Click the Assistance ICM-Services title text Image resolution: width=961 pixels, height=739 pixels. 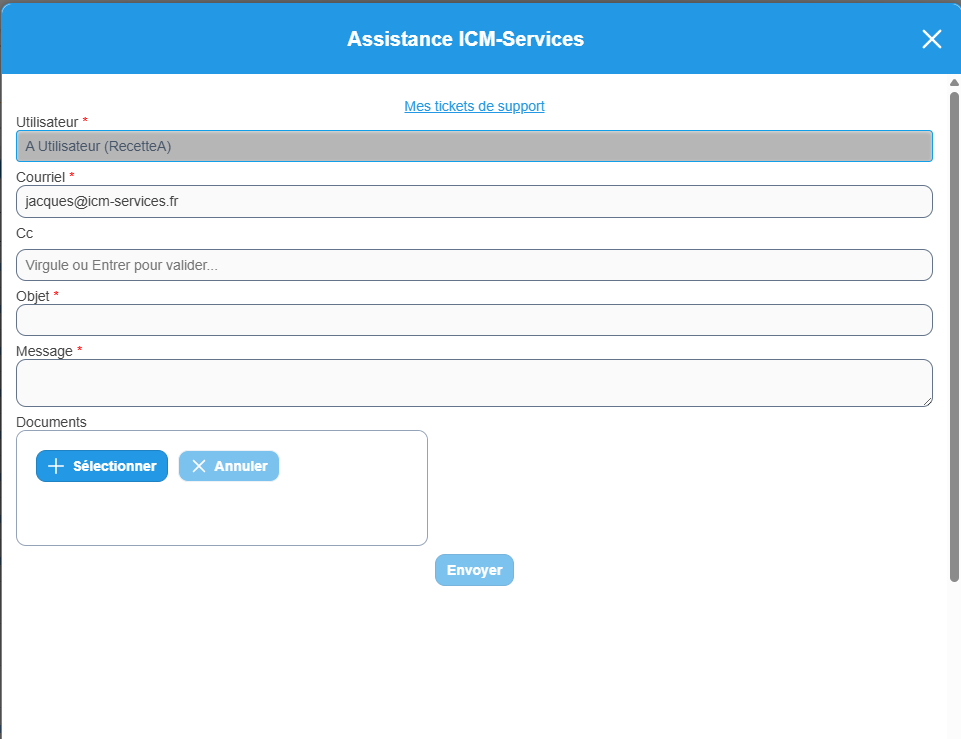466,39
